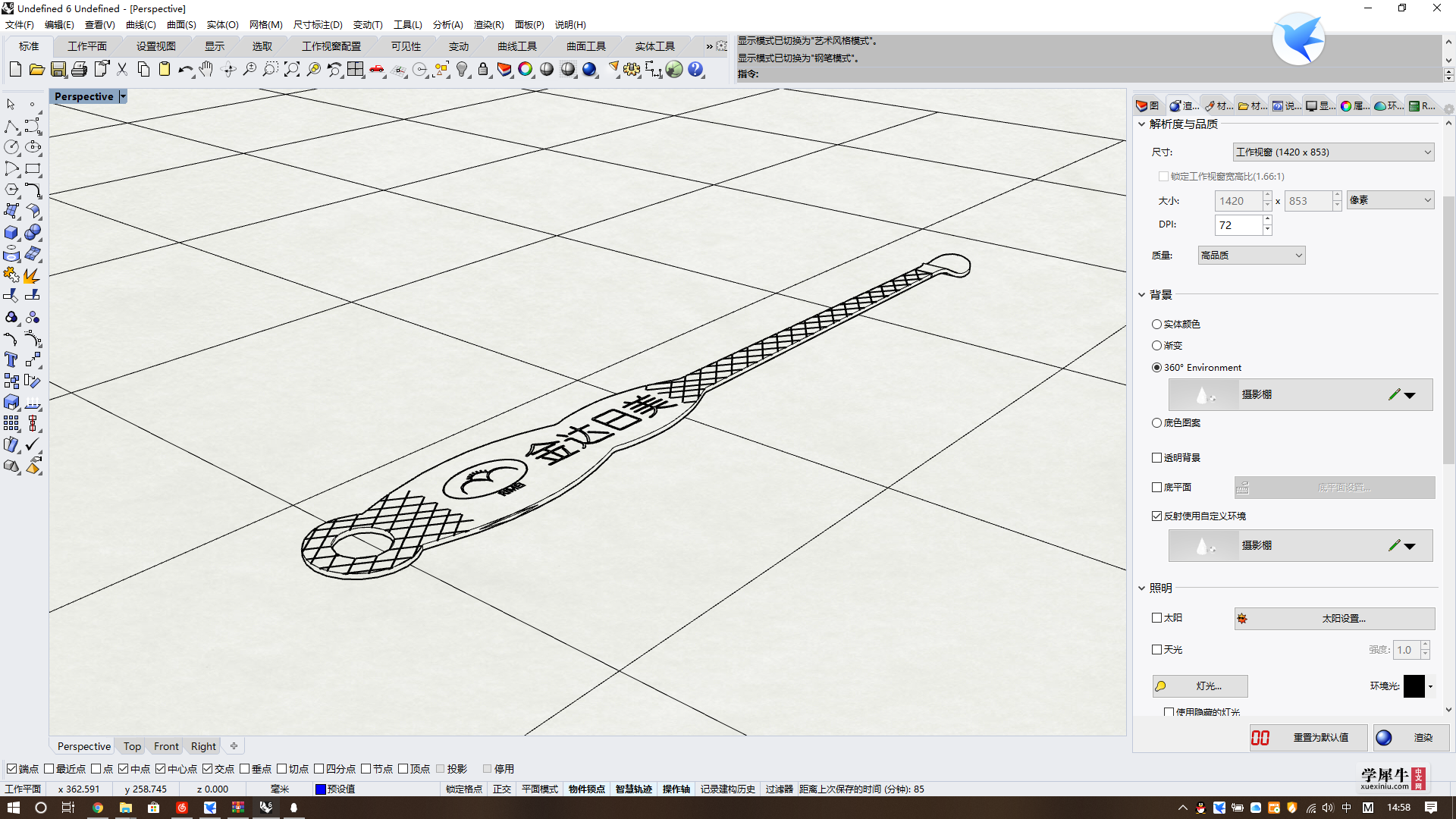Enable the 天光 skylight checkbox
Image resolution: width=1456 pixels, height=819 pixels.
point(1156,650)
